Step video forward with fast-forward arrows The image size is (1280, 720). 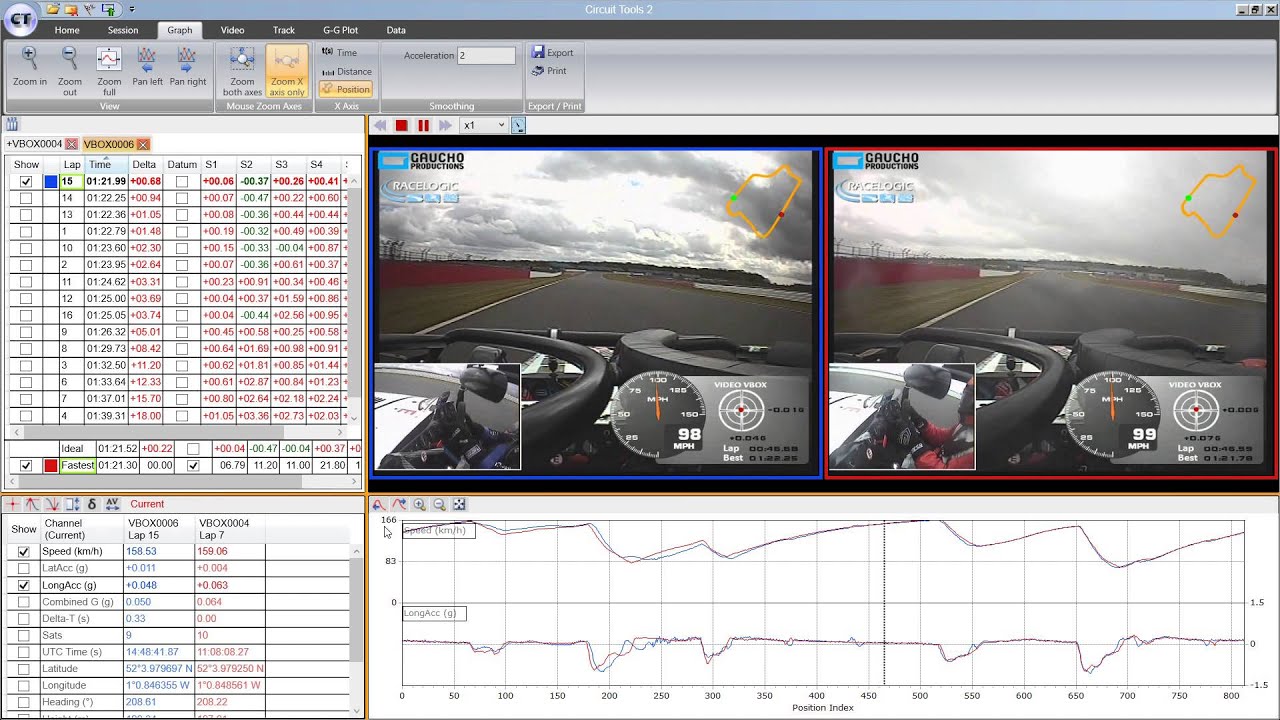click(x=445, y=125)
